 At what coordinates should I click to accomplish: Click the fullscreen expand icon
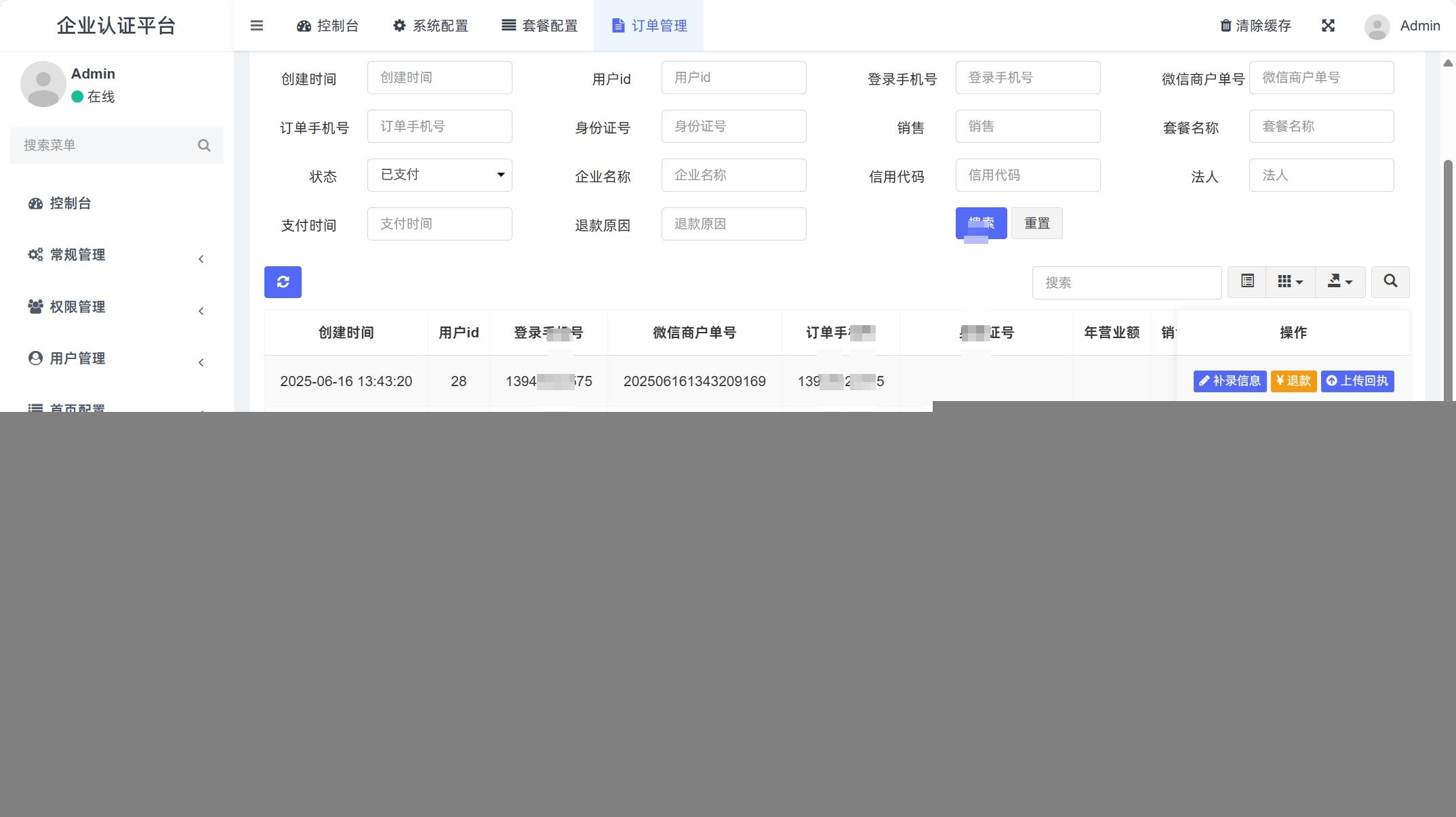point(1328,26)
